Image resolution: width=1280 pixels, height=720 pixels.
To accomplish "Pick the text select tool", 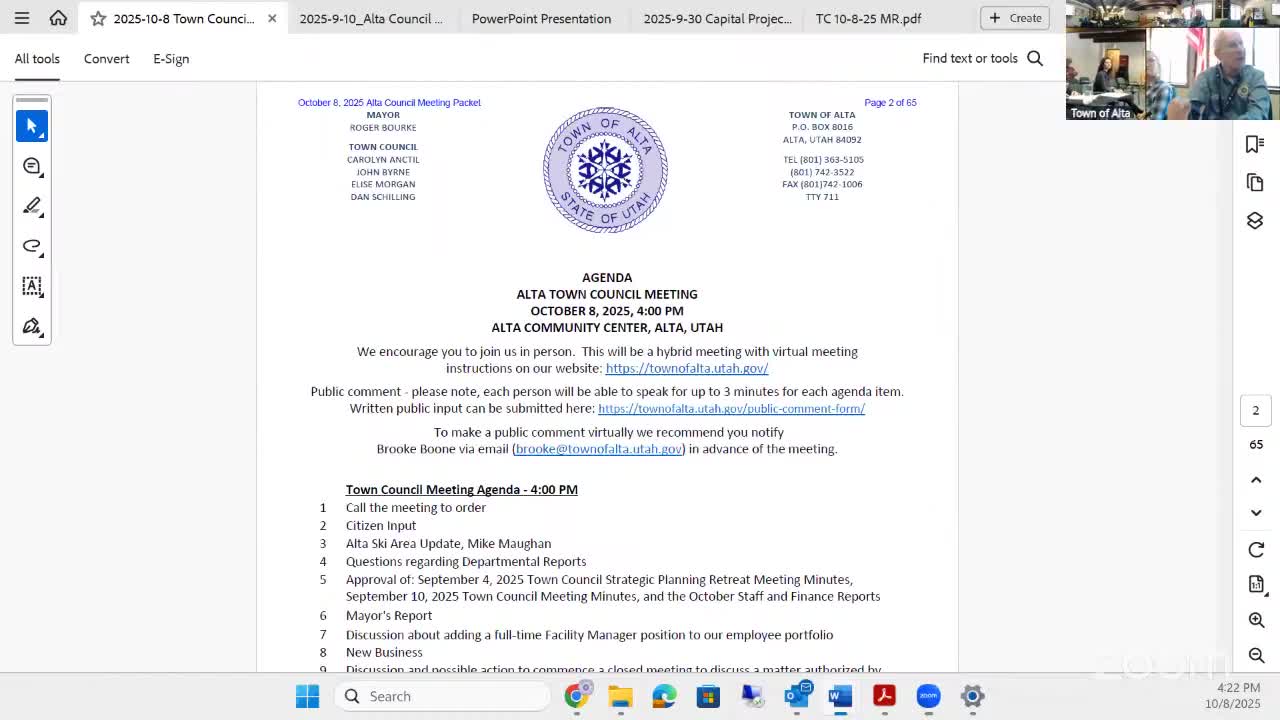I will click(32, 286).
